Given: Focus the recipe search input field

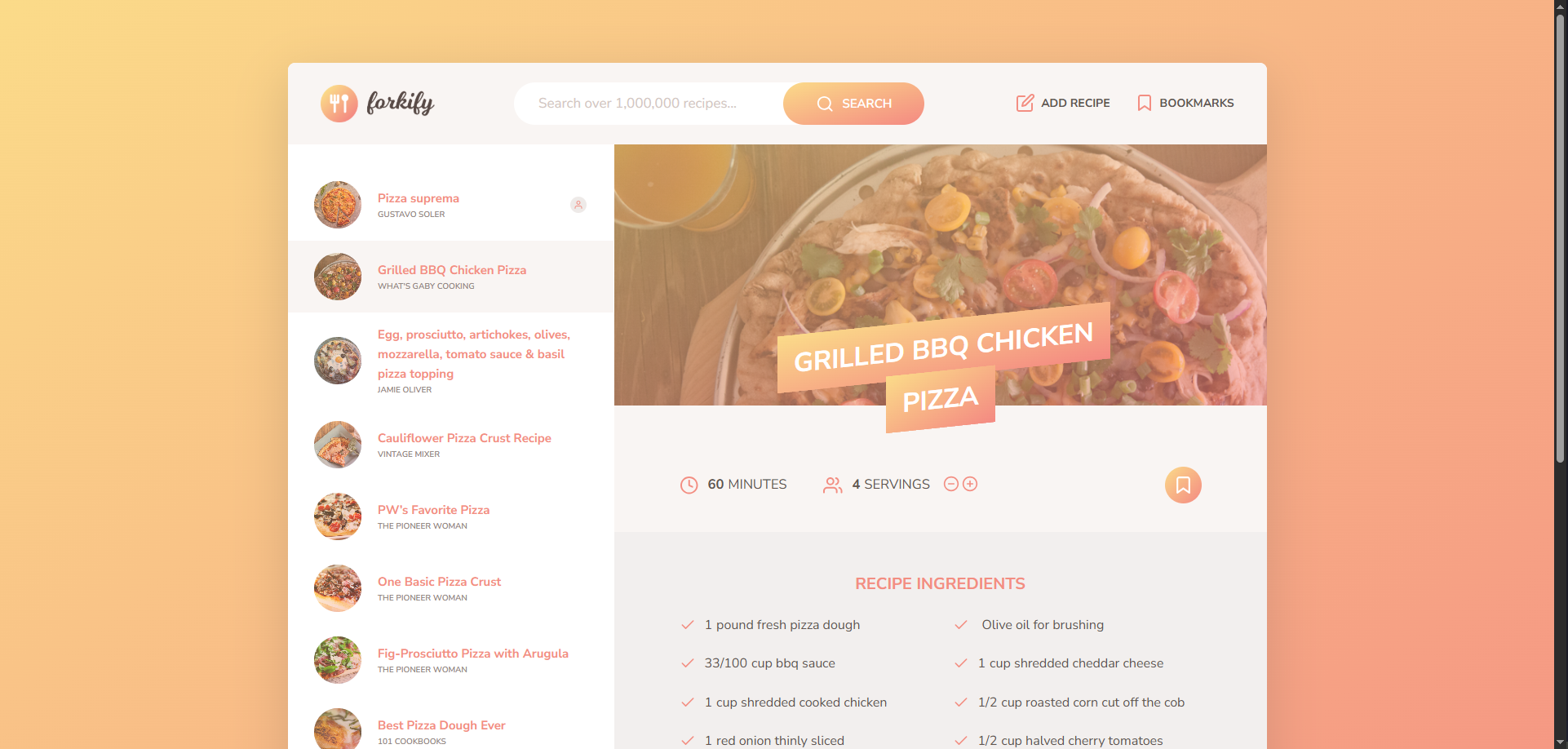Looking at the screenshot, I should [649, 104].
